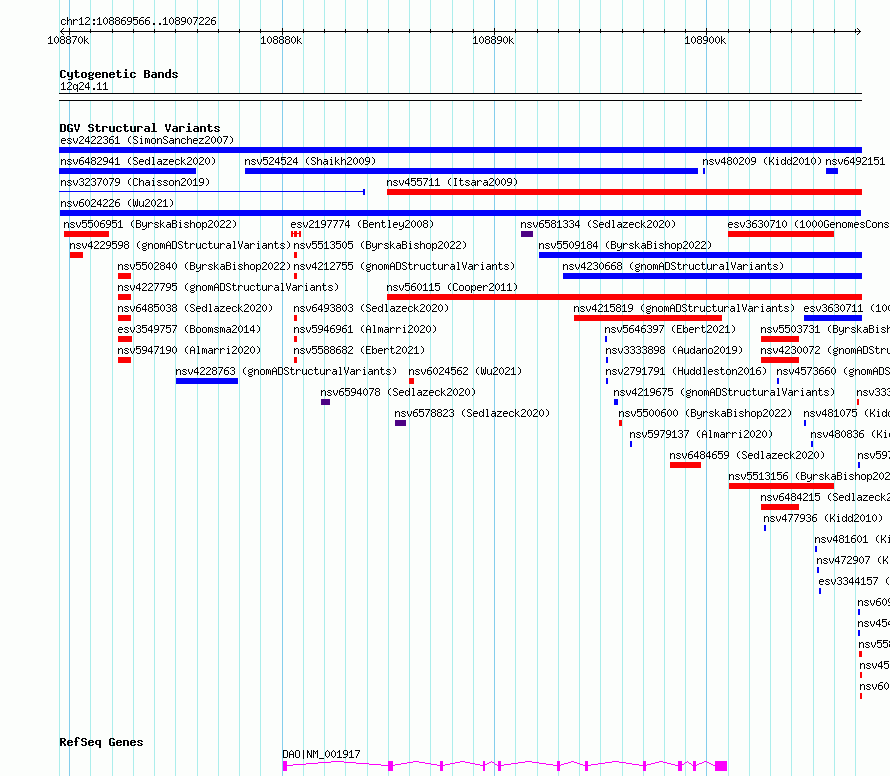Open nsv3237079 (Chaisson2019) variant

coord(135,182)
